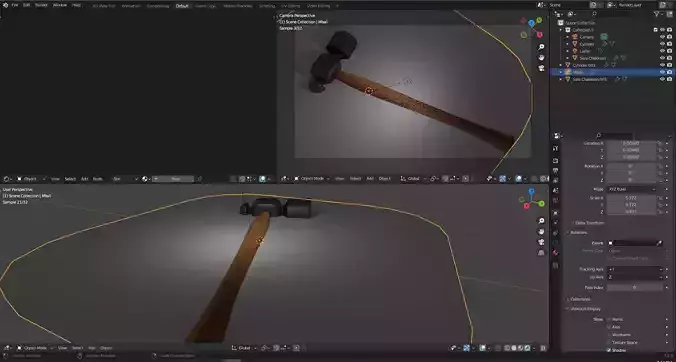The width and height of the screenshot is (676, 362).
Task: Switch to the Video Editing workspace tab
Action: pyautogui.click(x=319, y=6)
